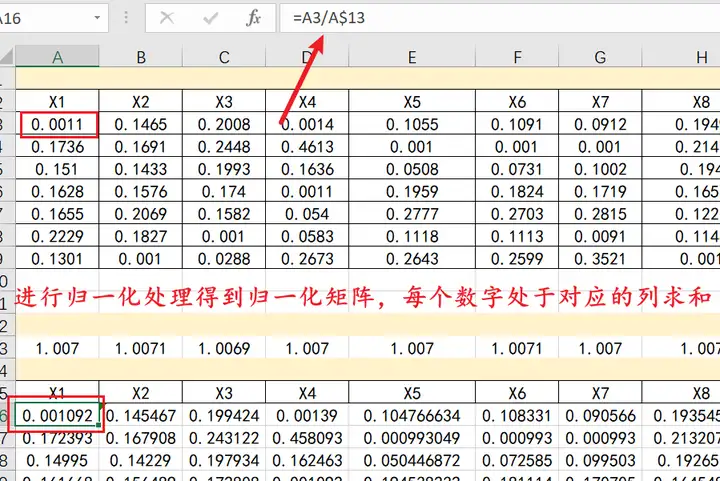Click cell C17 containing 0.243122

pyautogui.click(x=224, y=438)
